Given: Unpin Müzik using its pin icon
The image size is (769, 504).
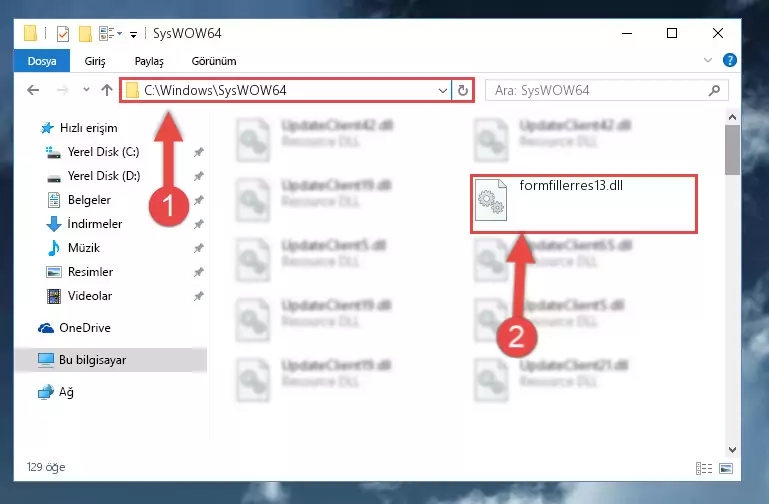Looking at the screenshot, I should click(x=199, y=248).
